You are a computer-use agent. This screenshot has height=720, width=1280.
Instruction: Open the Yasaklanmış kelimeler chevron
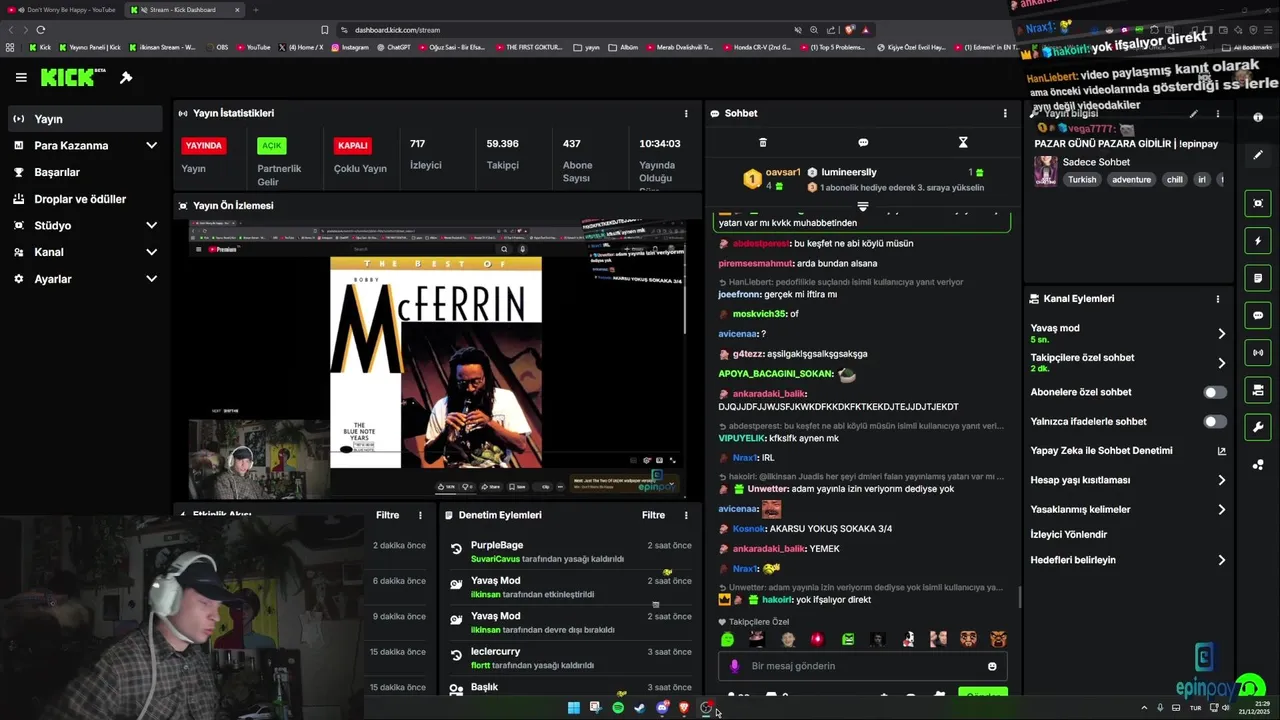tap(1221, 510)
